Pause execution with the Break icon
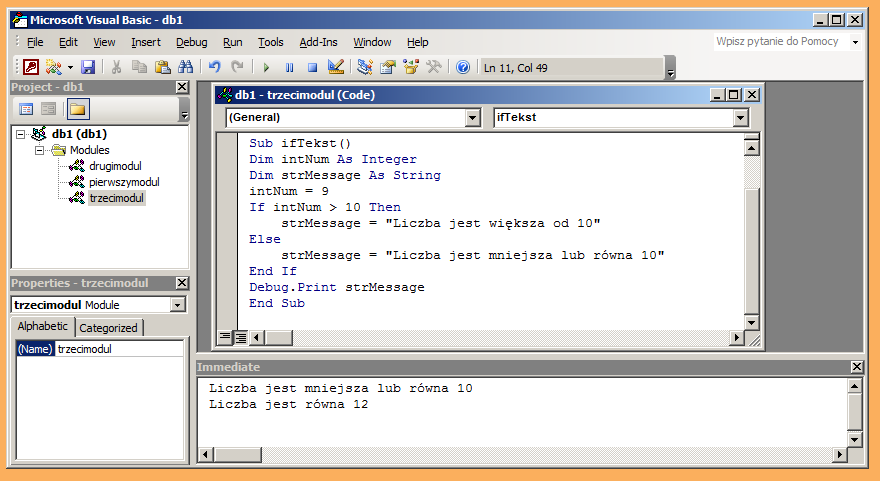 290,67
